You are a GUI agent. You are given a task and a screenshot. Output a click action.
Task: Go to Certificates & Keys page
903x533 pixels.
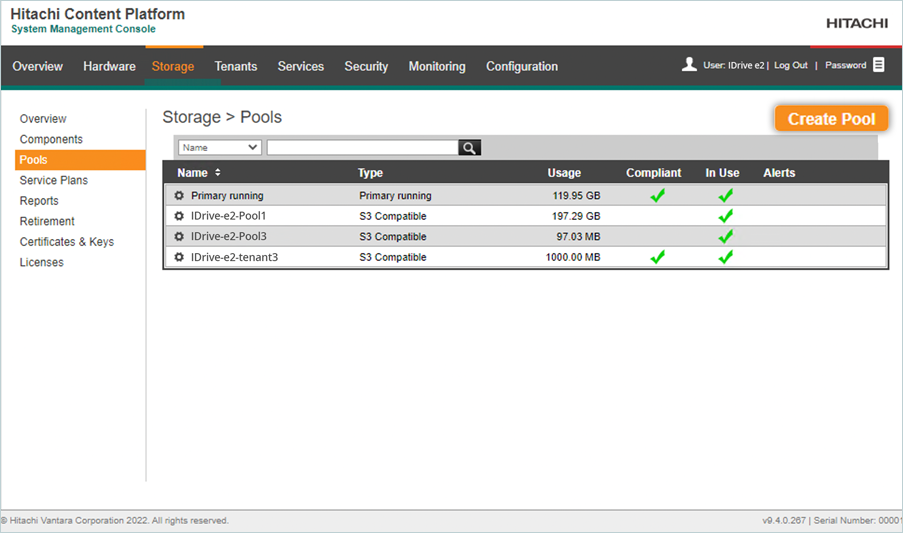click(x=67, y=242)
